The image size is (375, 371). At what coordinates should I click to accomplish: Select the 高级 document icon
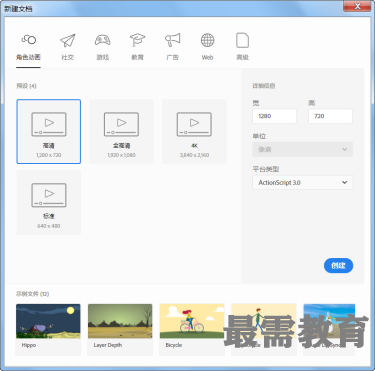pyautogui.click(x=242, y=40)
